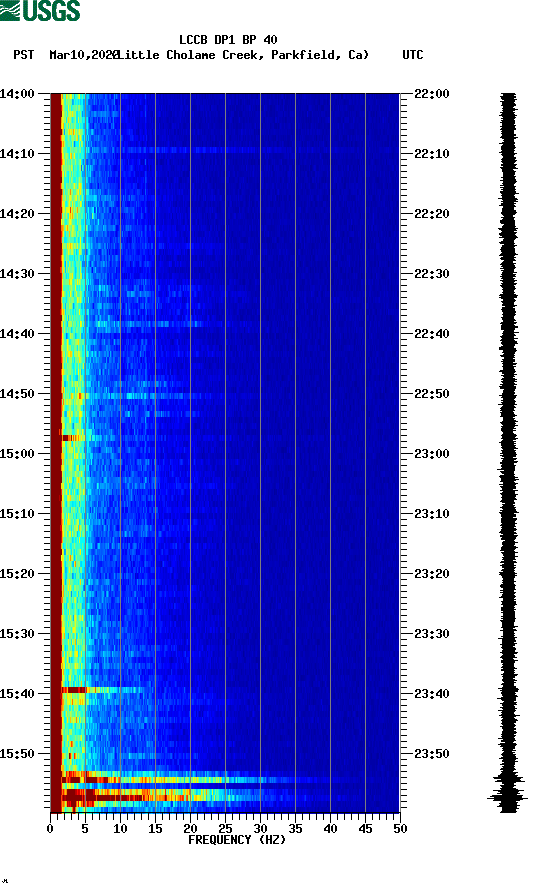Click the 22:20 UTC time label

(x=432, y=214)
